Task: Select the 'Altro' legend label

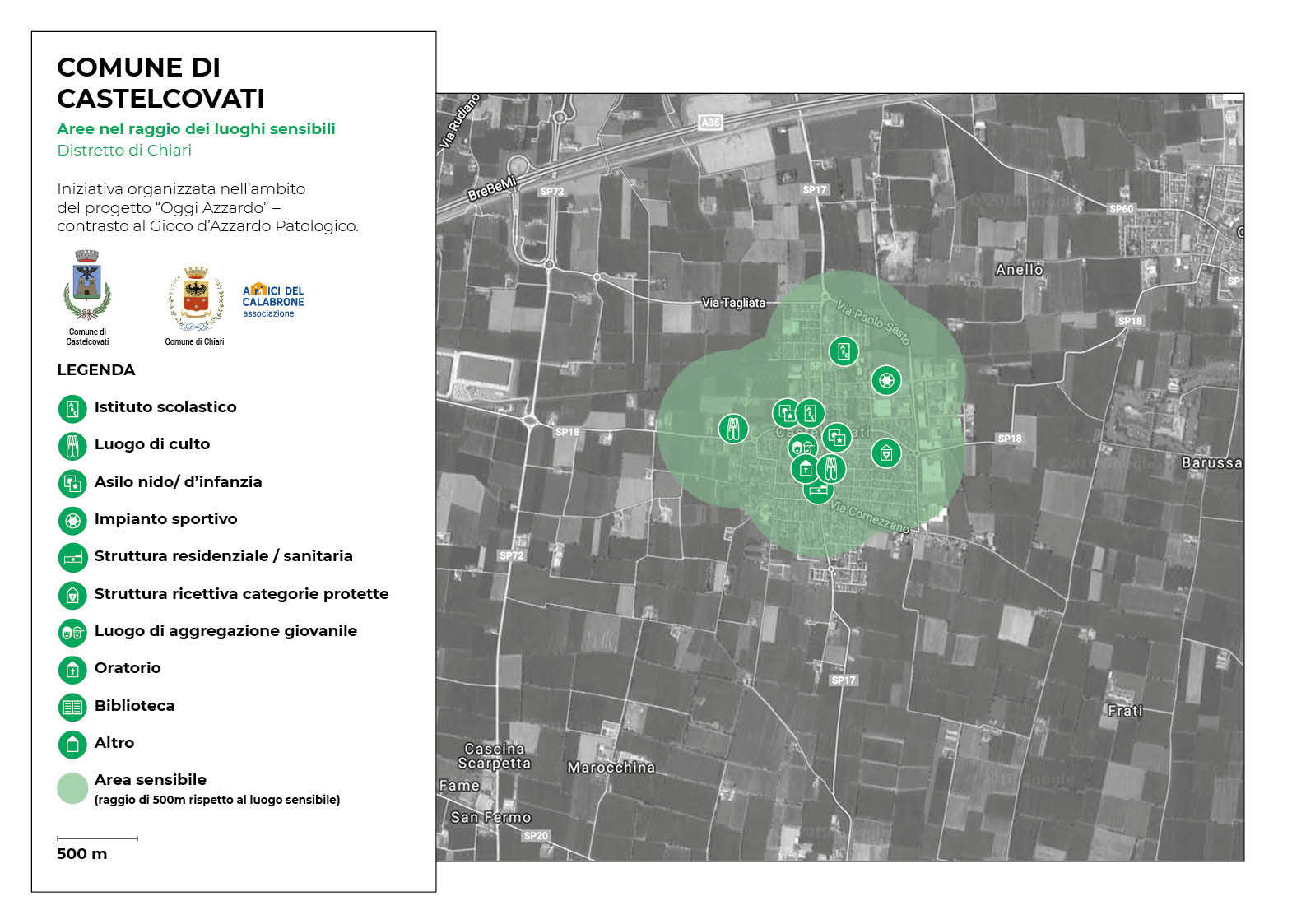Action: click(x=114, y=743)
